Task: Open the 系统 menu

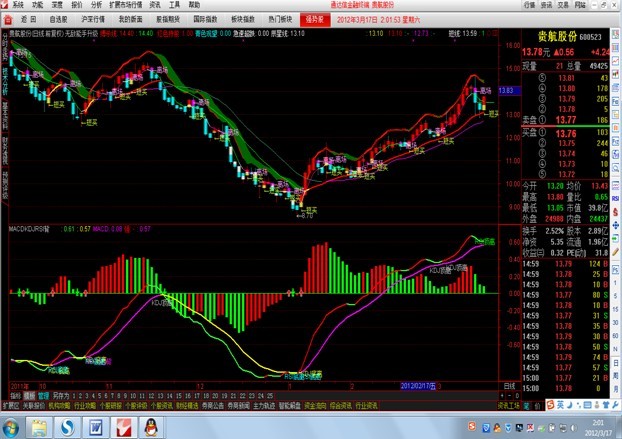Action: [x=18, y=5]
